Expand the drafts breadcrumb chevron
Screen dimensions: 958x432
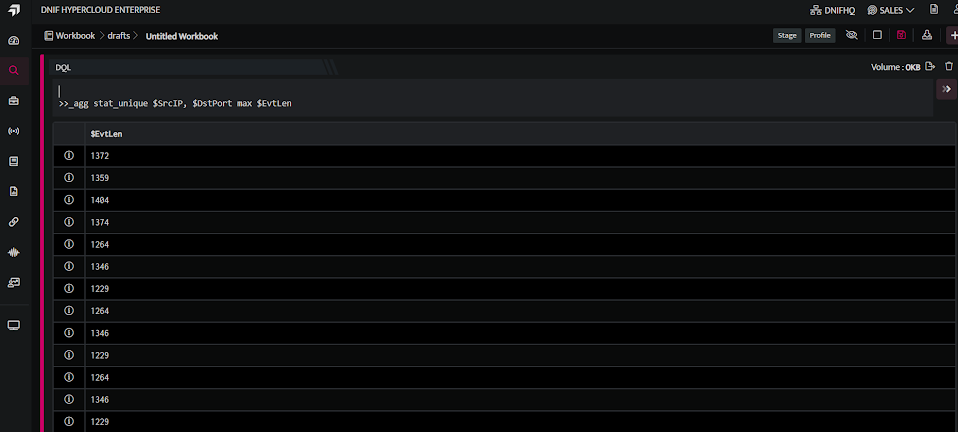coord(136,36)
